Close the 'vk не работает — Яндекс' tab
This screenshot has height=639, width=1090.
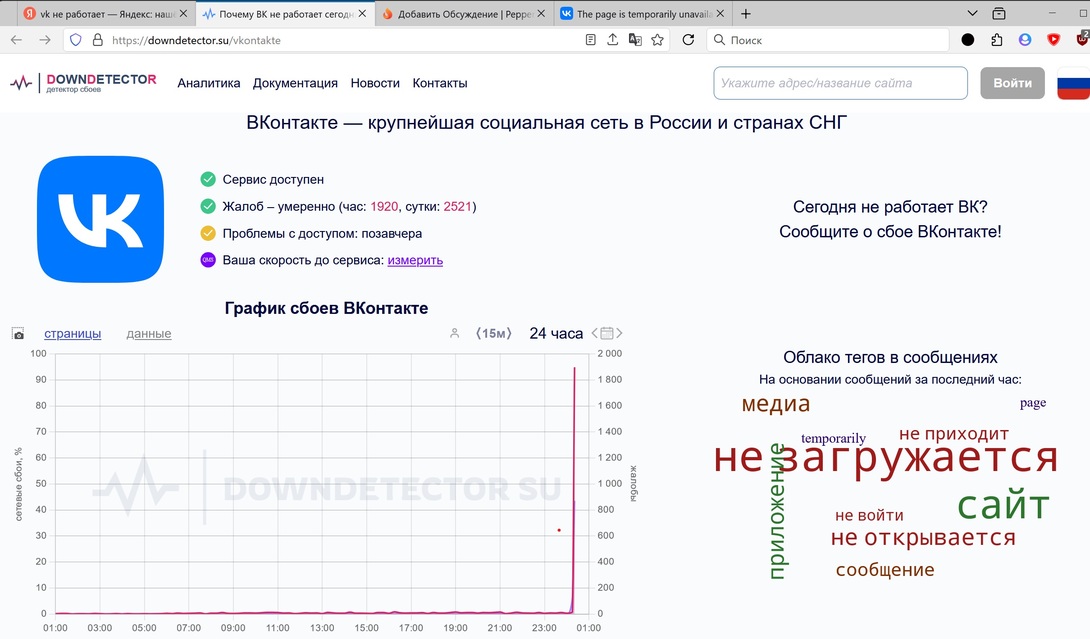click(184, 13)
